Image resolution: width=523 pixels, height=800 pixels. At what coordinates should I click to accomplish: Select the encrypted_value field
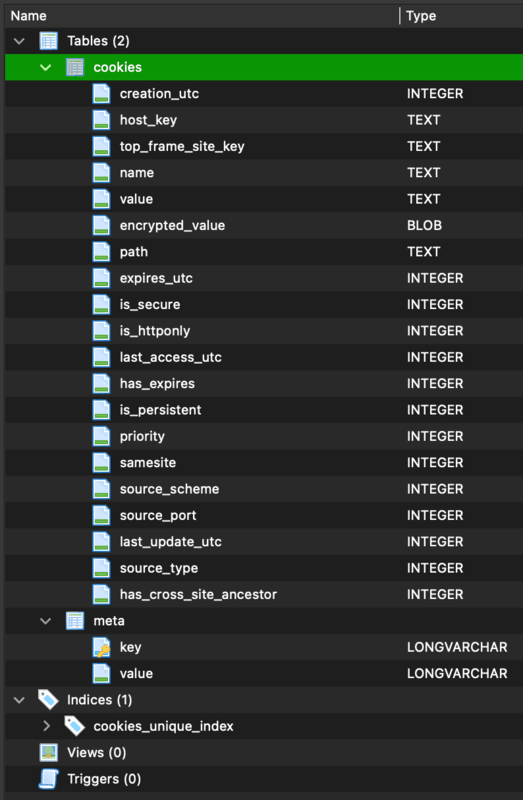coord(264,226)
